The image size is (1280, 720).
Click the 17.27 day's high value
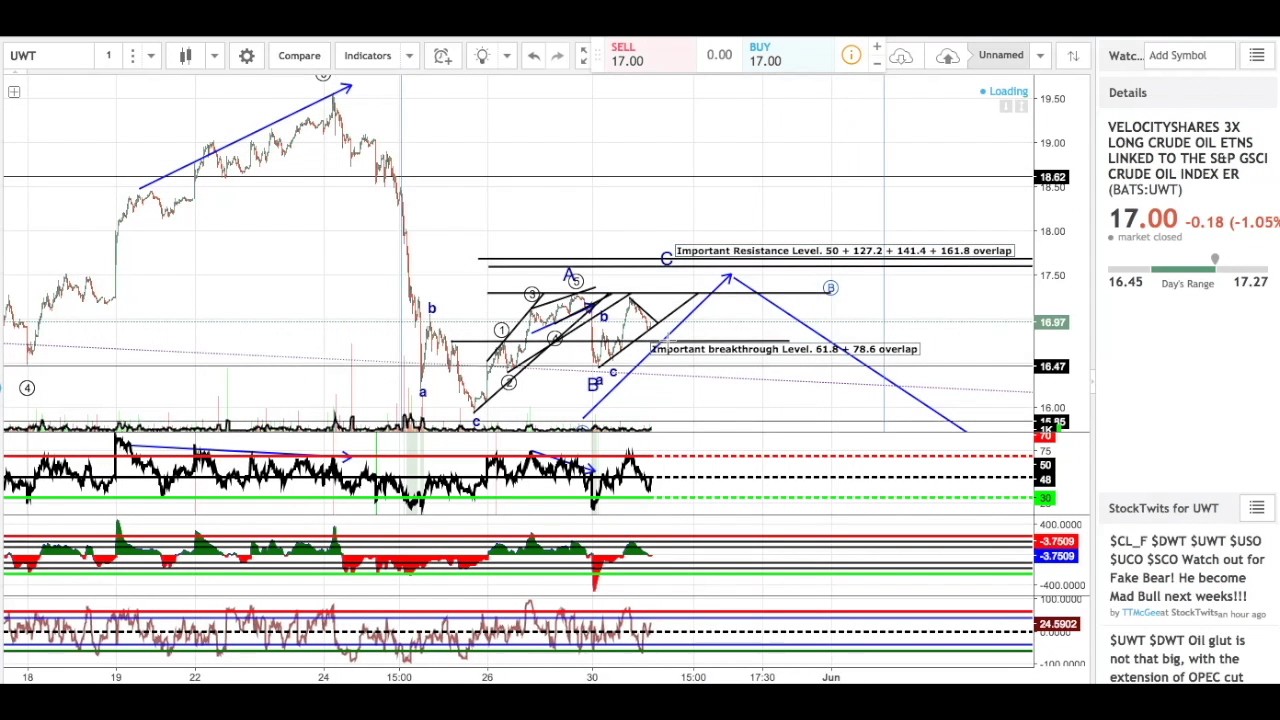pyautogui.click(x=1250, y=283)
